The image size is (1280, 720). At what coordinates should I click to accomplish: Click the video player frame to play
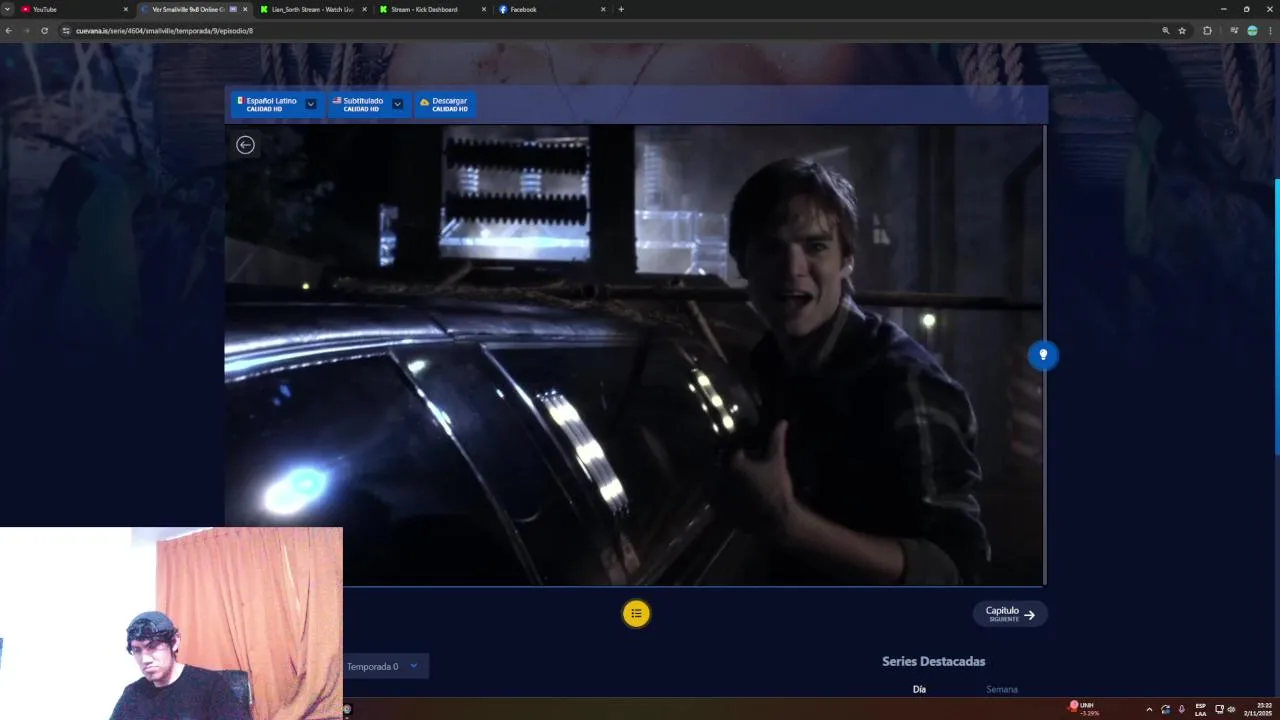tap(634, 355)
